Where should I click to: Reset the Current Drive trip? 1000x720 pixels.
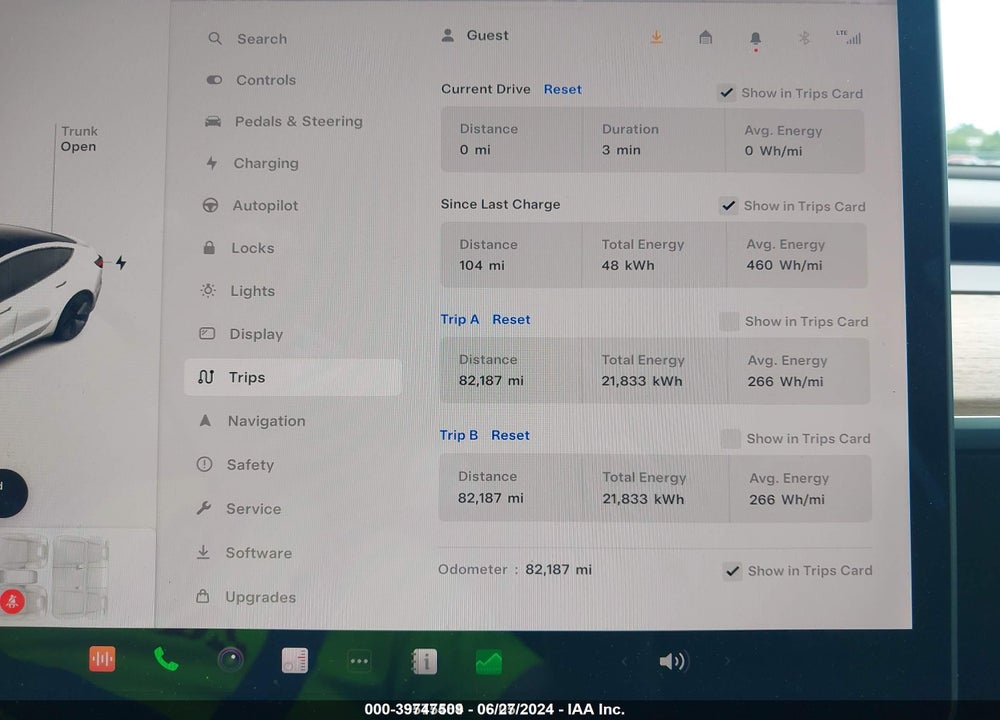point(562,89)
